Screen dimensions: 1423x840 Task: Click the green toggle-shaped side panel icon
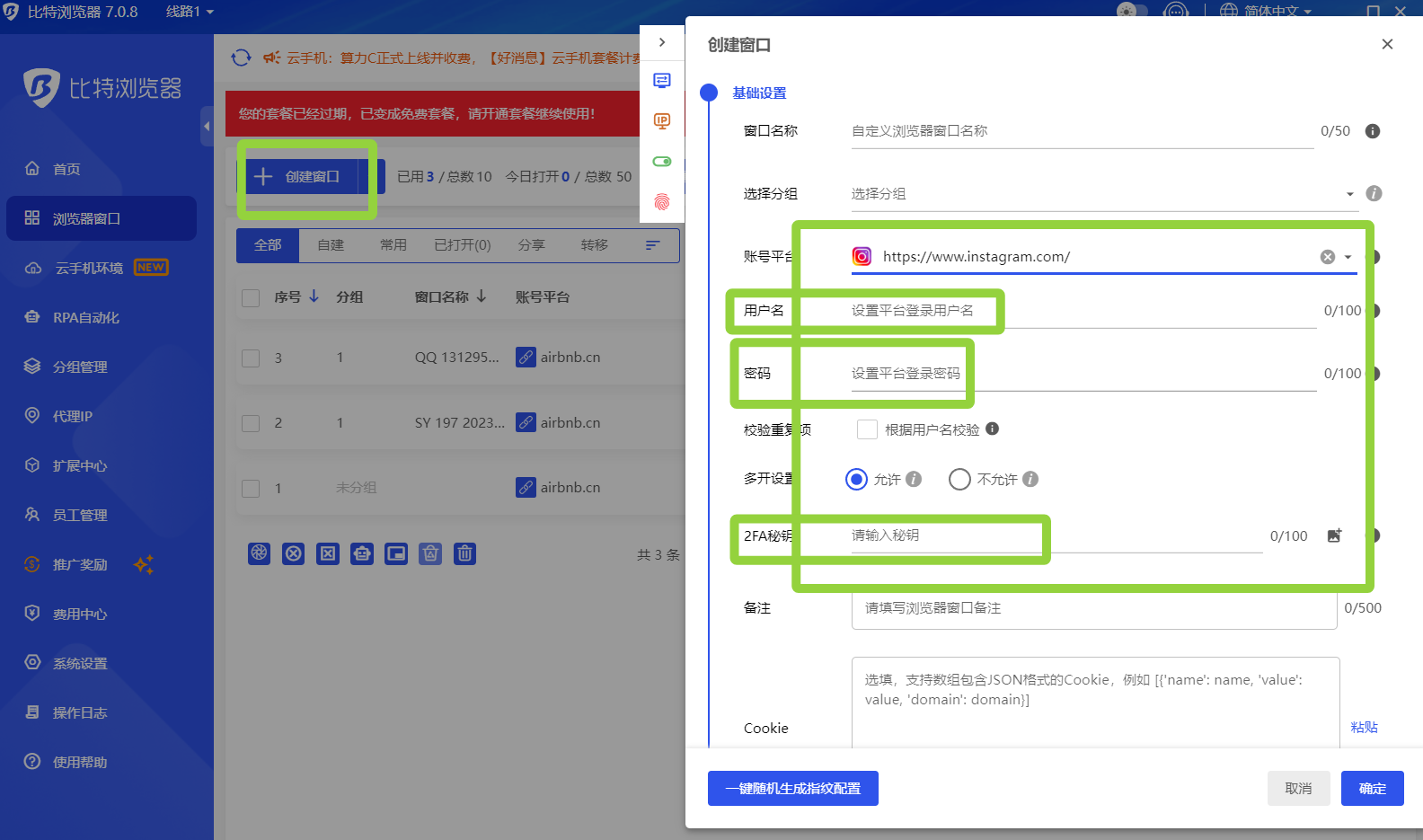(662, 162)
